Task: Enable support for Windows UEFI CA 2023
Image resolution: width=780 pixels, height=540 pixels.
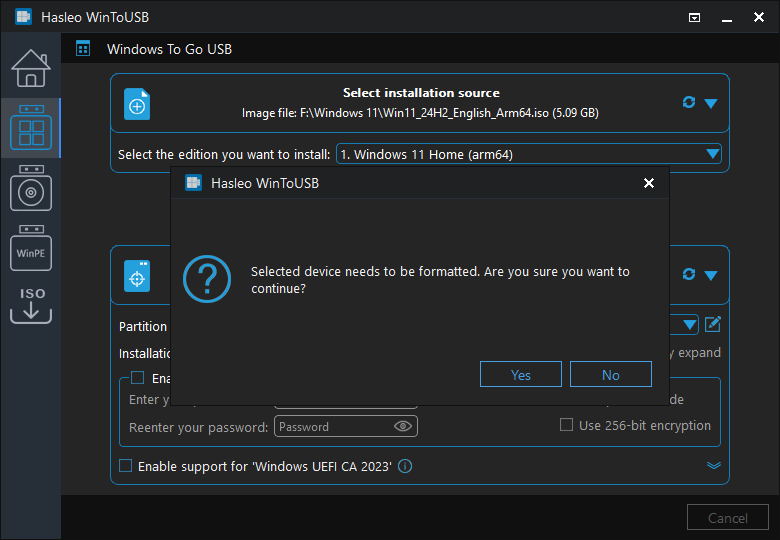Action: [x=126, y=466]
